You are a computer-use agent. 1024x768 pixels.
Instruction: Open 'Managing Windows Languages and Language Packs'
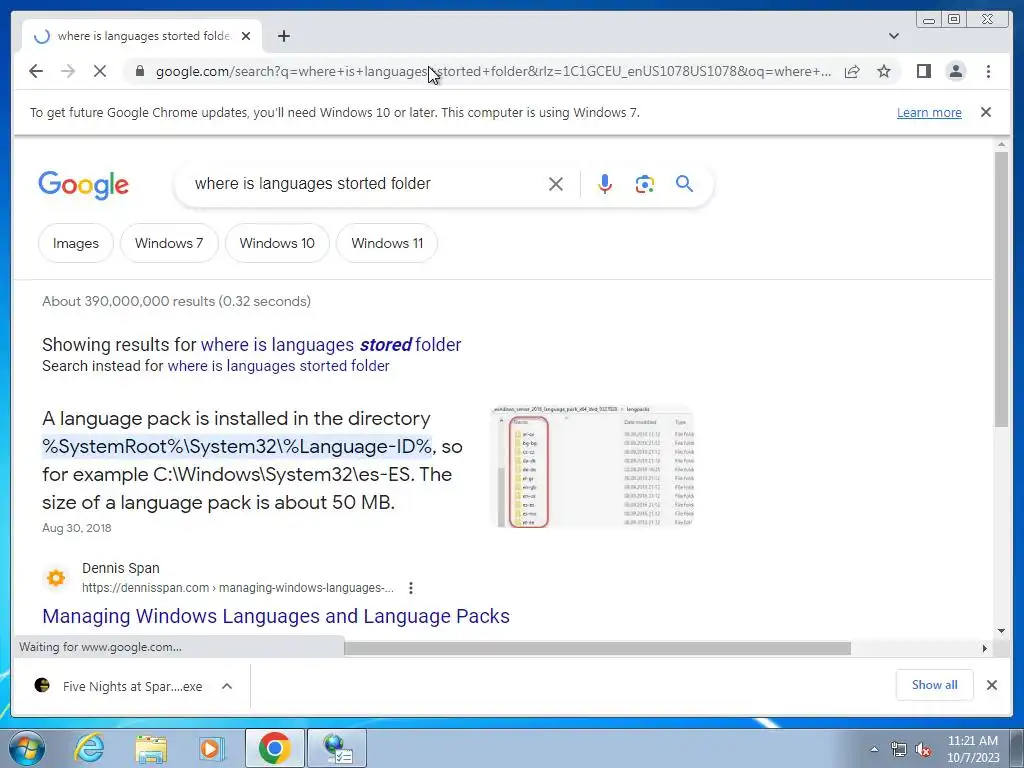276,616
